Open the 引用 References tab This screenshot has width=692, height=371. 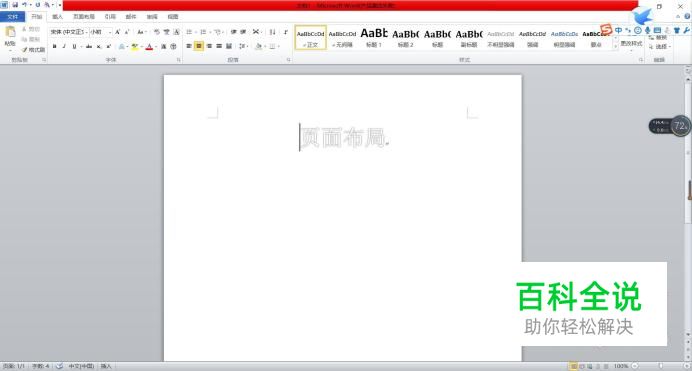(x=110, y=17)
